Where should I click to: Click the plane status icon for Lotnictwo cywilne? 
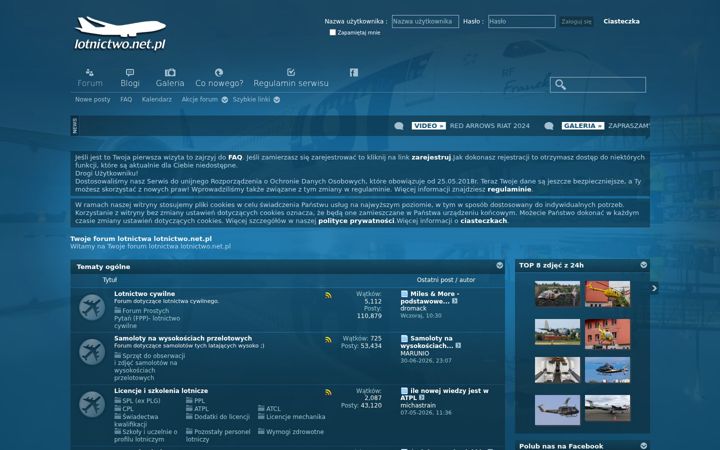(92, 307)
